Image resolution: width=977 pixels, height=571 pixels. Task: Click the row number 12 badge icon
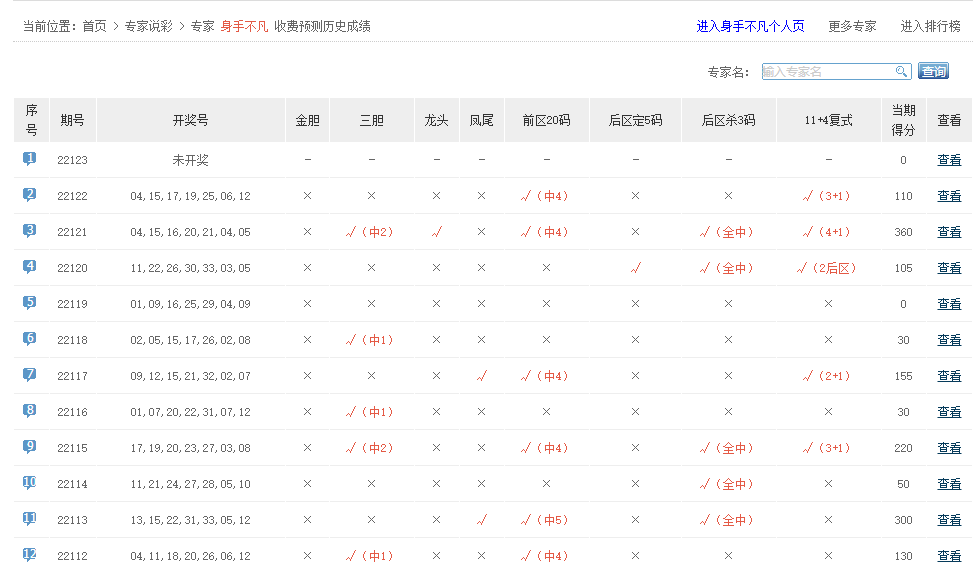point(30,555)
